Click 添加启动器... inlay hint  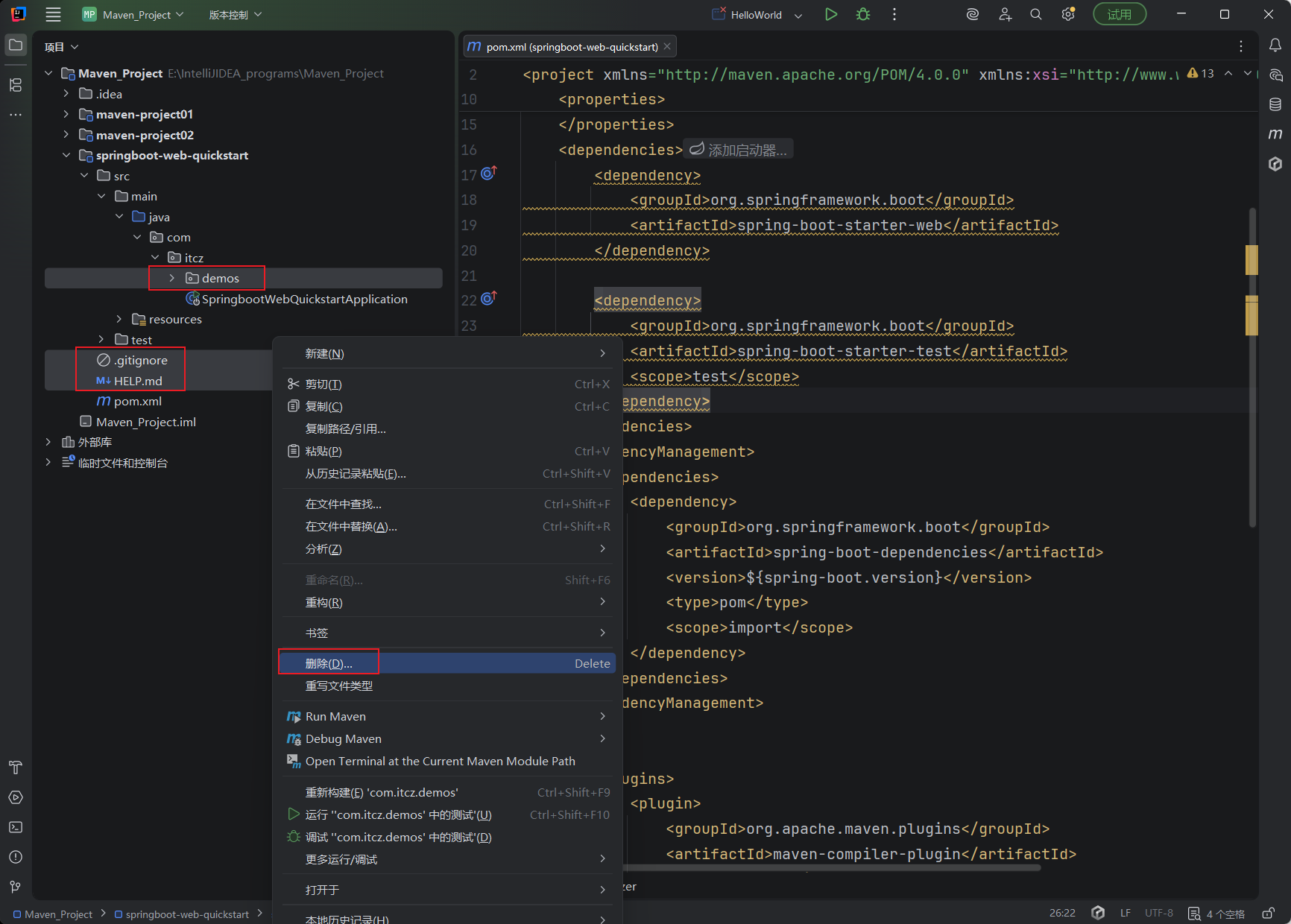click(x=738, y=150)
